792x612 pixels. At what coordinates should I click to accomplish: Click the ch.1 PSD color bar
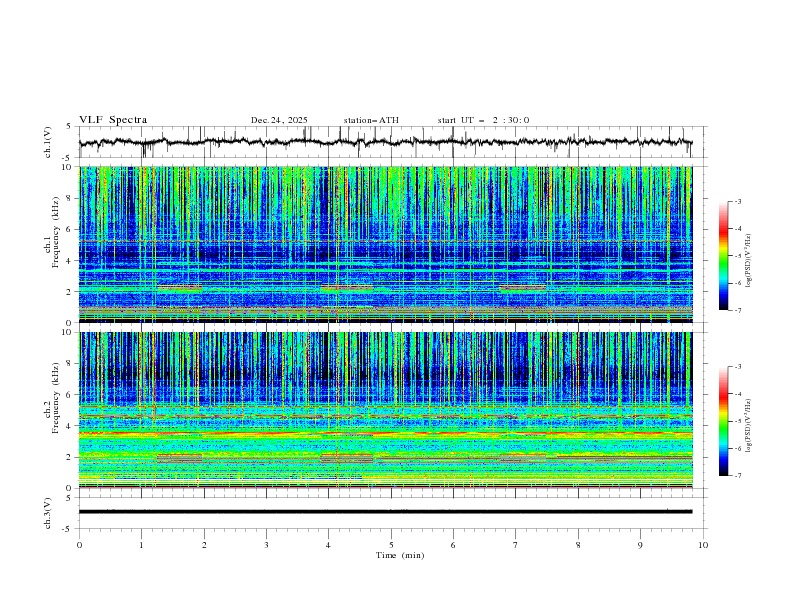point(723,256)
